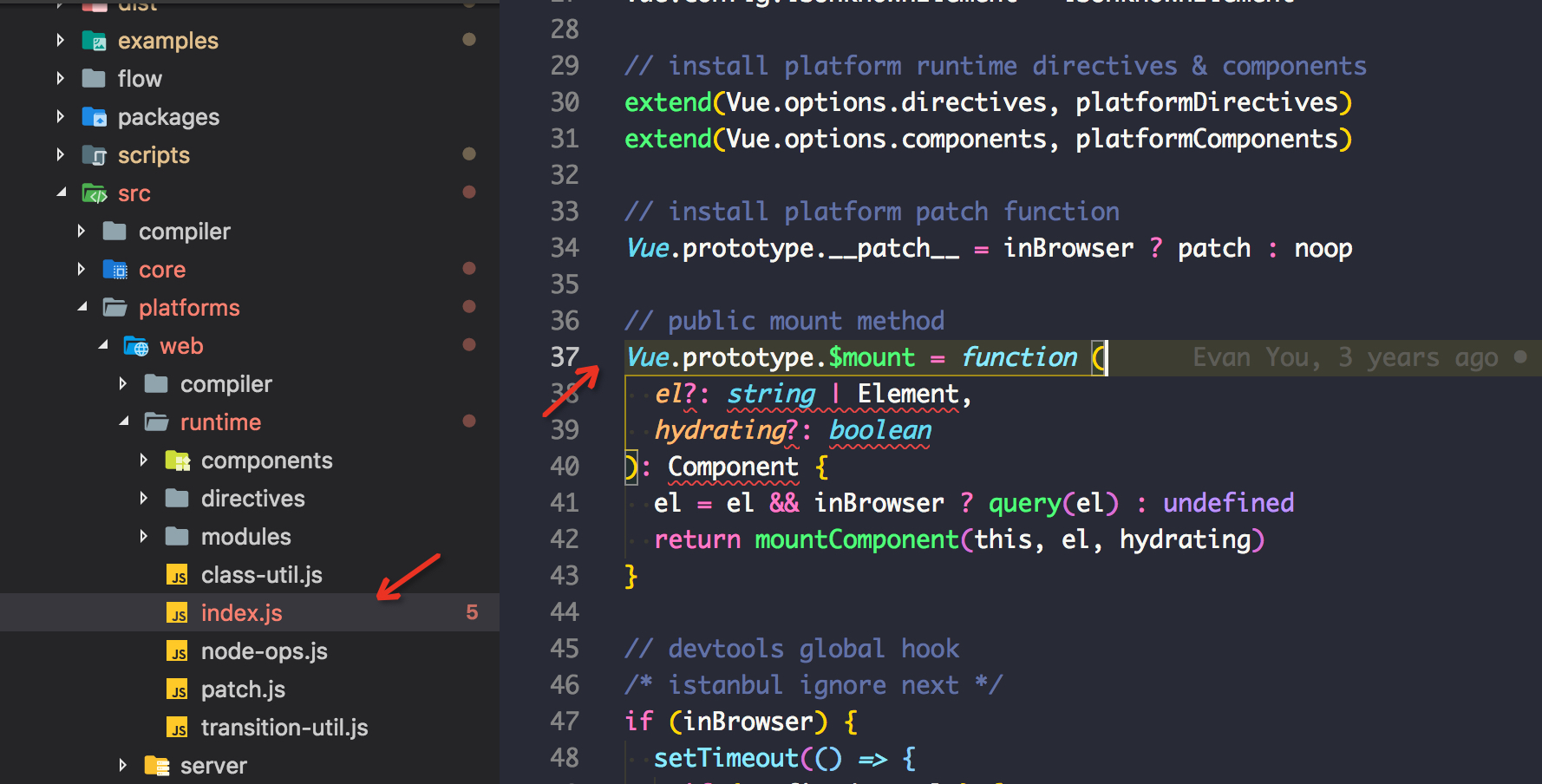Screen dimensions: 1542x784
Task: Click the modified dot next to runtime
Action: (x=469, y=421)
